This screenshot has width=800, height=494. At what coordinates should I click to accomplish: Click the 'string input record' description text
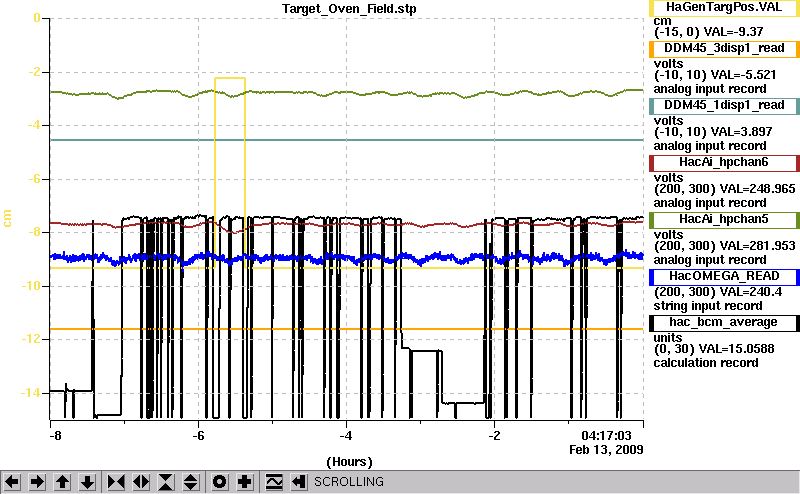point(708,306)
